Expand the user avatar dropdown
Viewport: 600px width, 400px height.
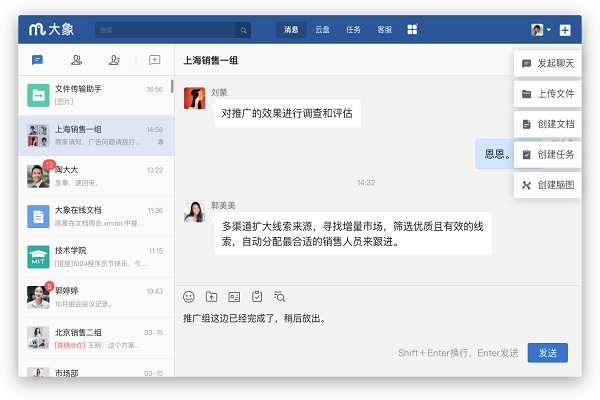[x=540, y=30]
